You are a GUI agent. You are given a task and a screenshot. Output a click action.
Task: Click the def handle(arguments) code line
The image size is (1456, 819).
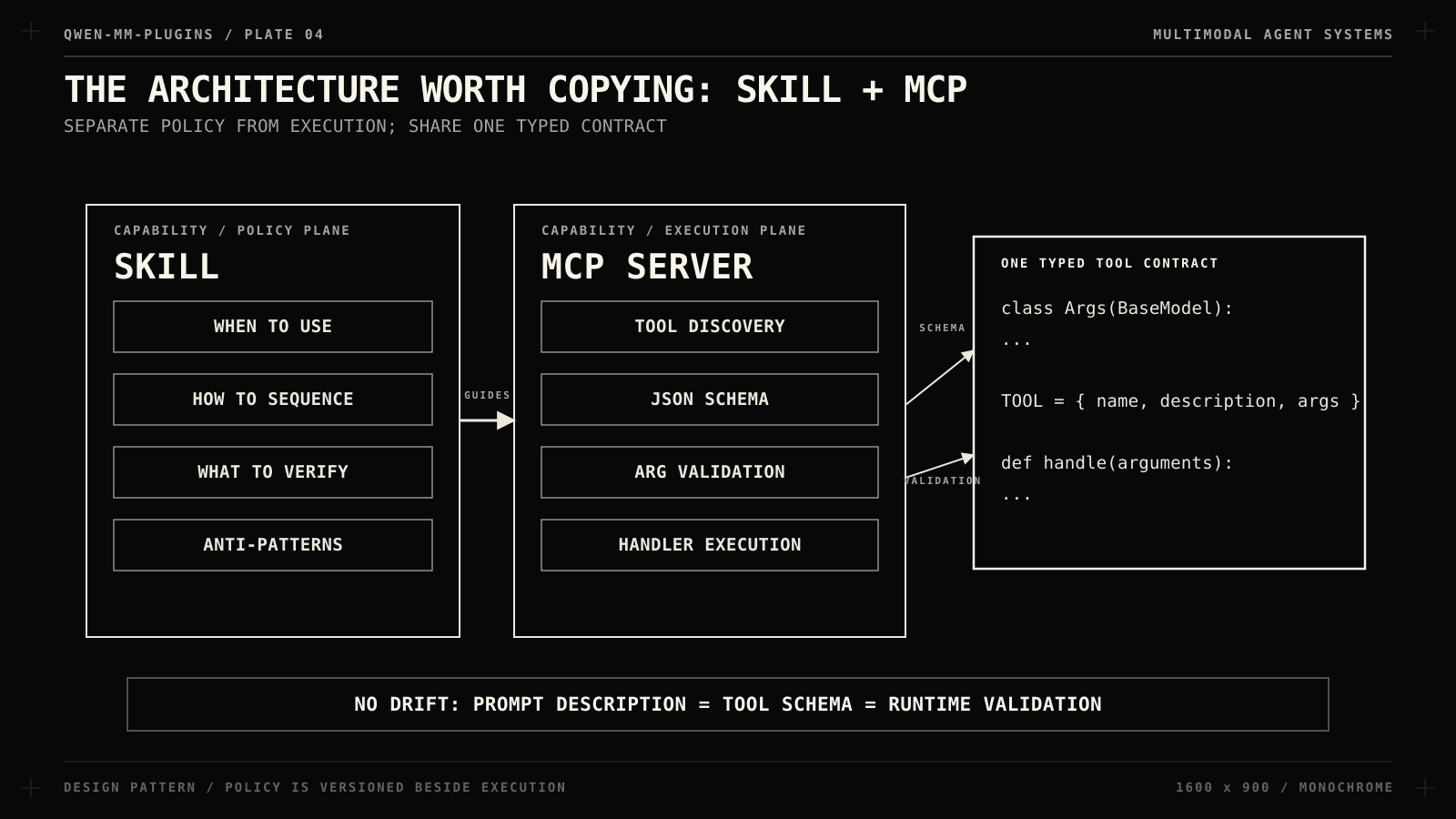(1117, 463)
